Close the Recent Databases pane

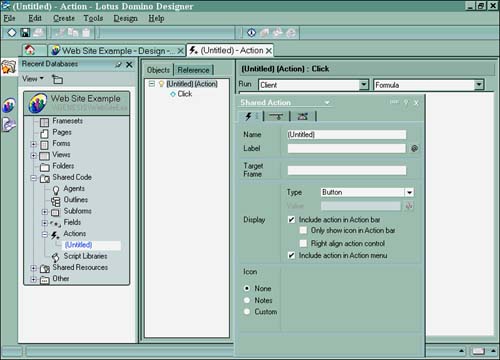click(x=129, y=65)
